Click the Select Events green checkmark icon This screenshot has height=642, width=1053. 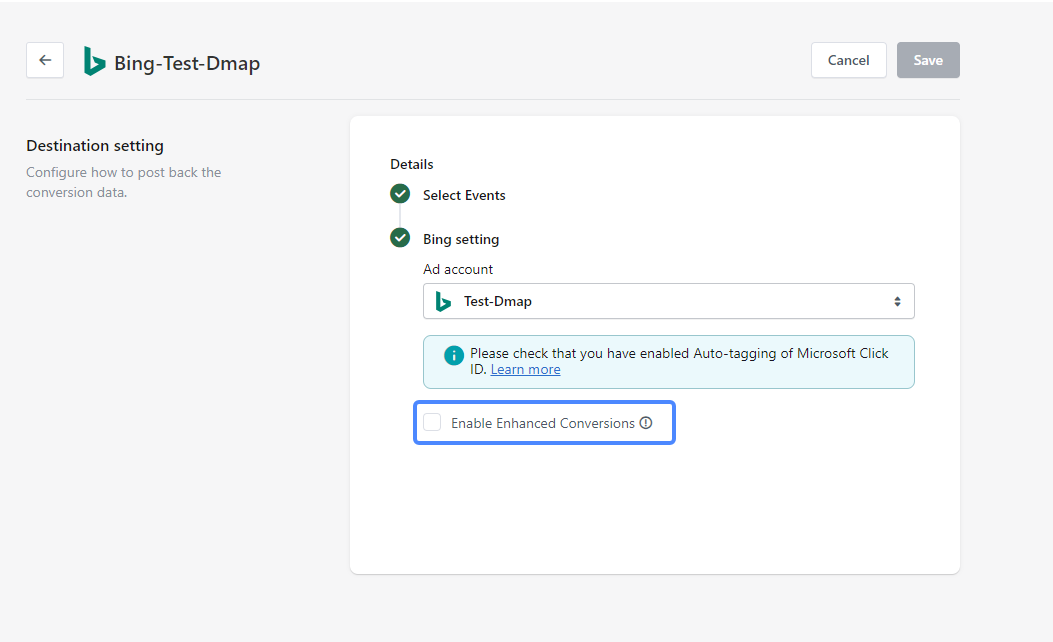coord(400,194)
